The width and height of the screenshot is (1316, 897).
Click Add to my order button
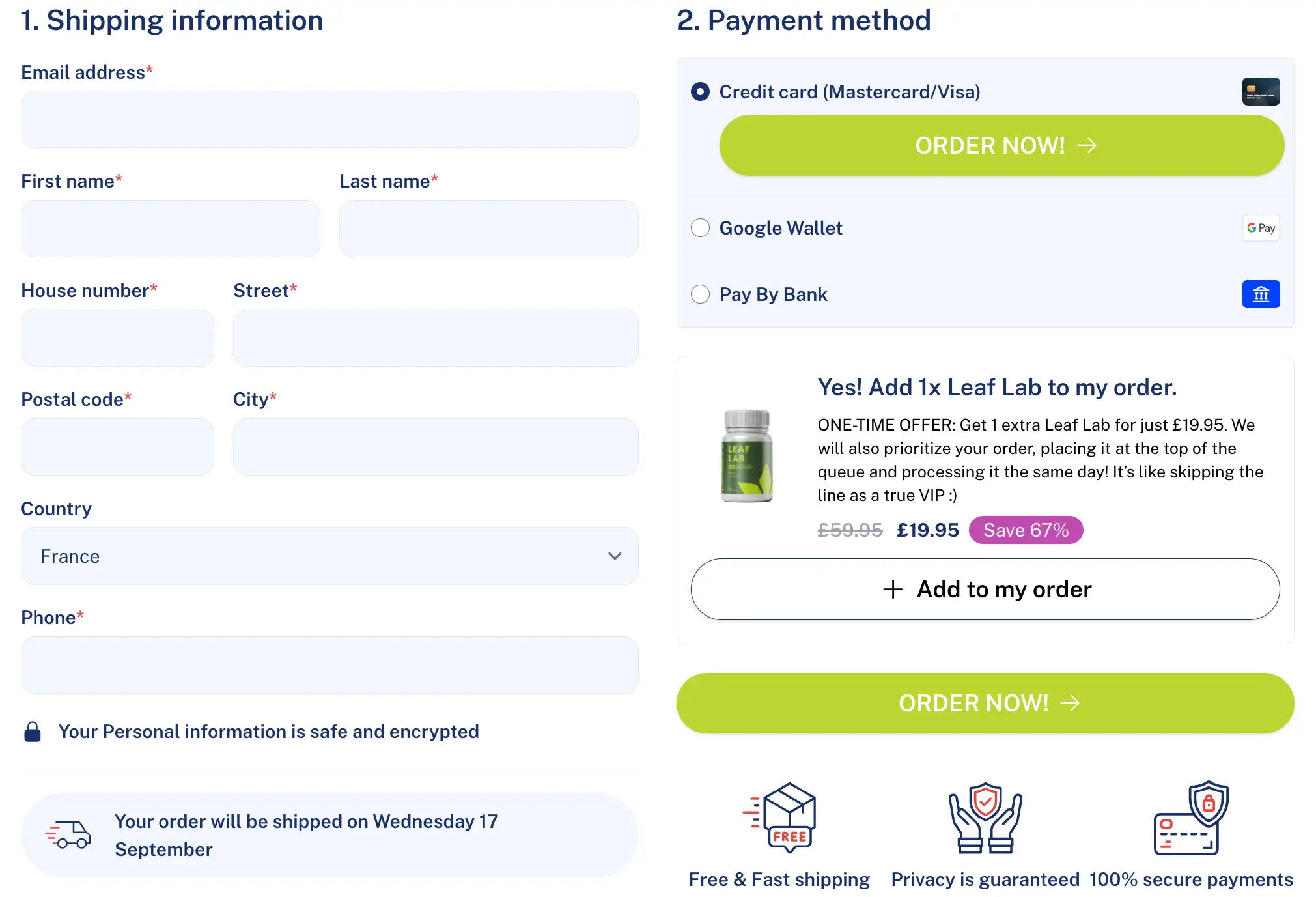click(x=985, y=589)
